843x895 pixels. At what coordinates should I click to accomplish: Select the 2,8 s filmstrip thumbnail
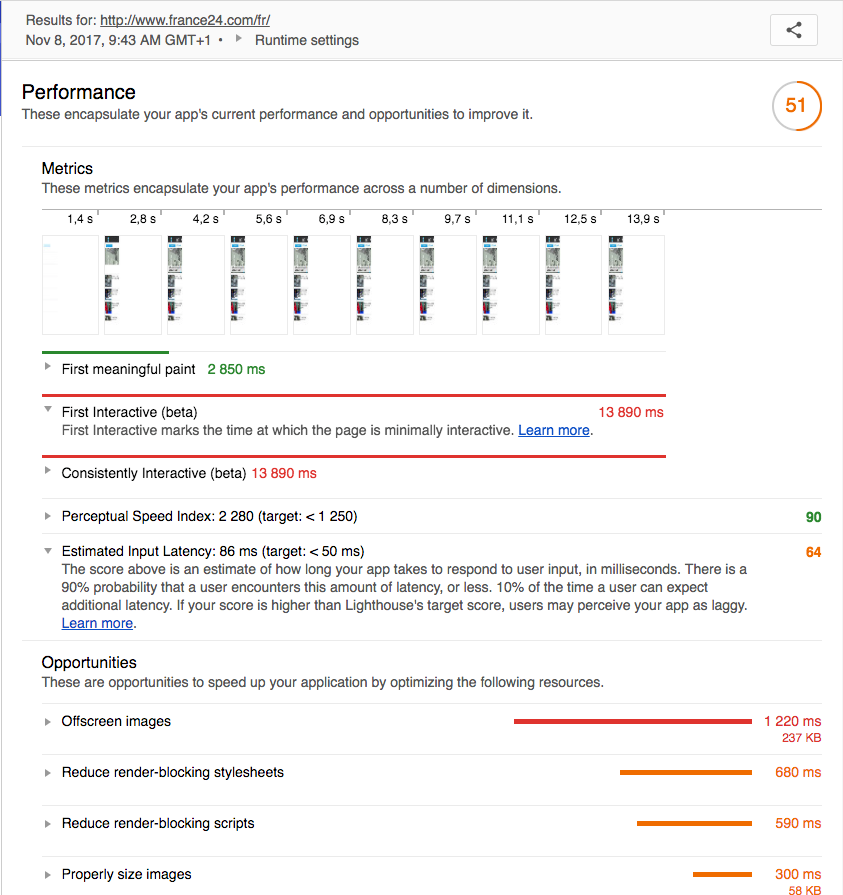tap(133, 285)
